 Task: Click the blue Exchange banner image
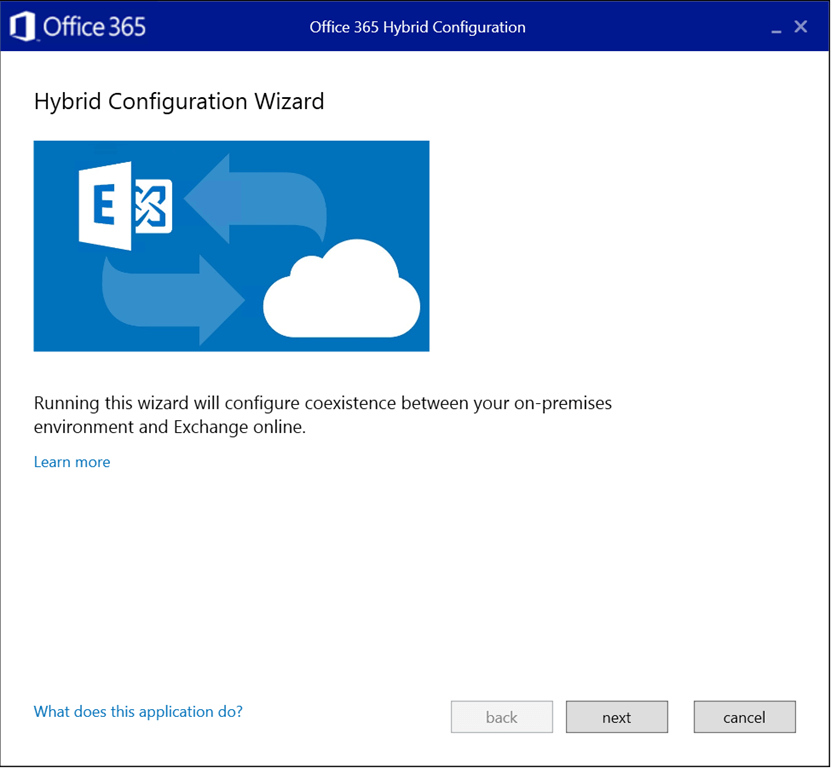[x=231, y=246]
